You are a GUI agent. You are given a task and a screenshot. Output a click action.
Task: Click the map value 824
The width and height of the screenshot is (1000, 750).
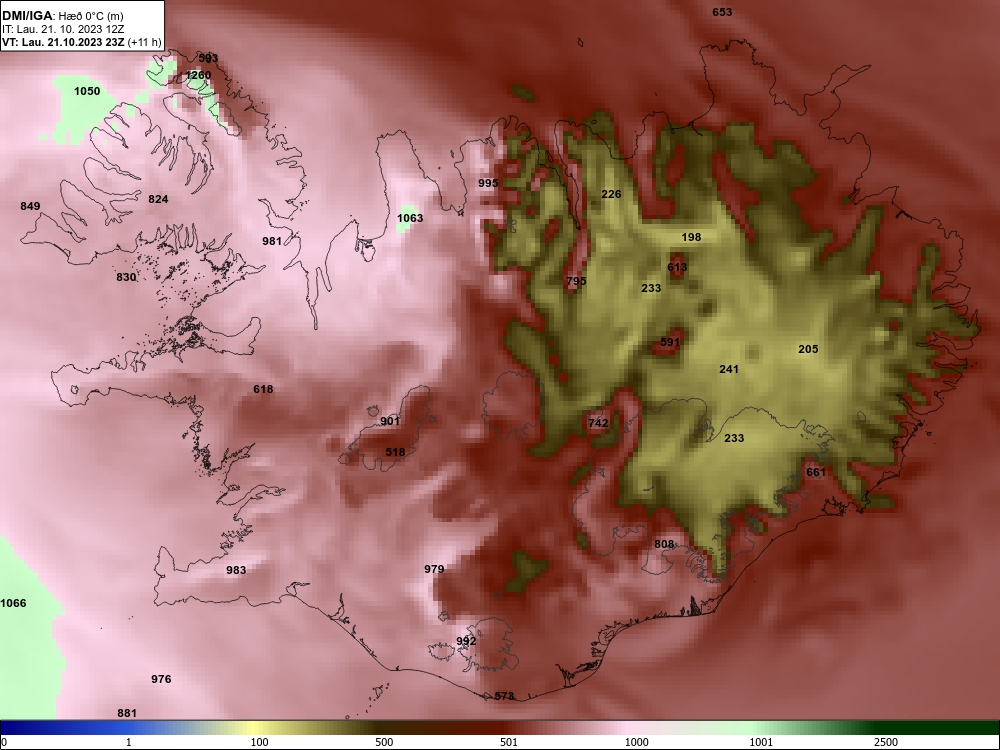pyautogui.click(x=158, y=199)
